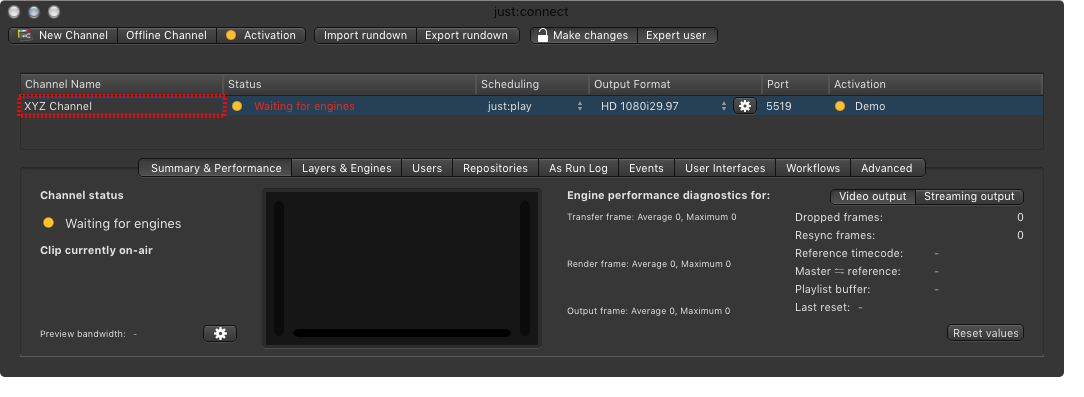
Task: Switch to Summary & Performance tab
Action: pos(216,168)
